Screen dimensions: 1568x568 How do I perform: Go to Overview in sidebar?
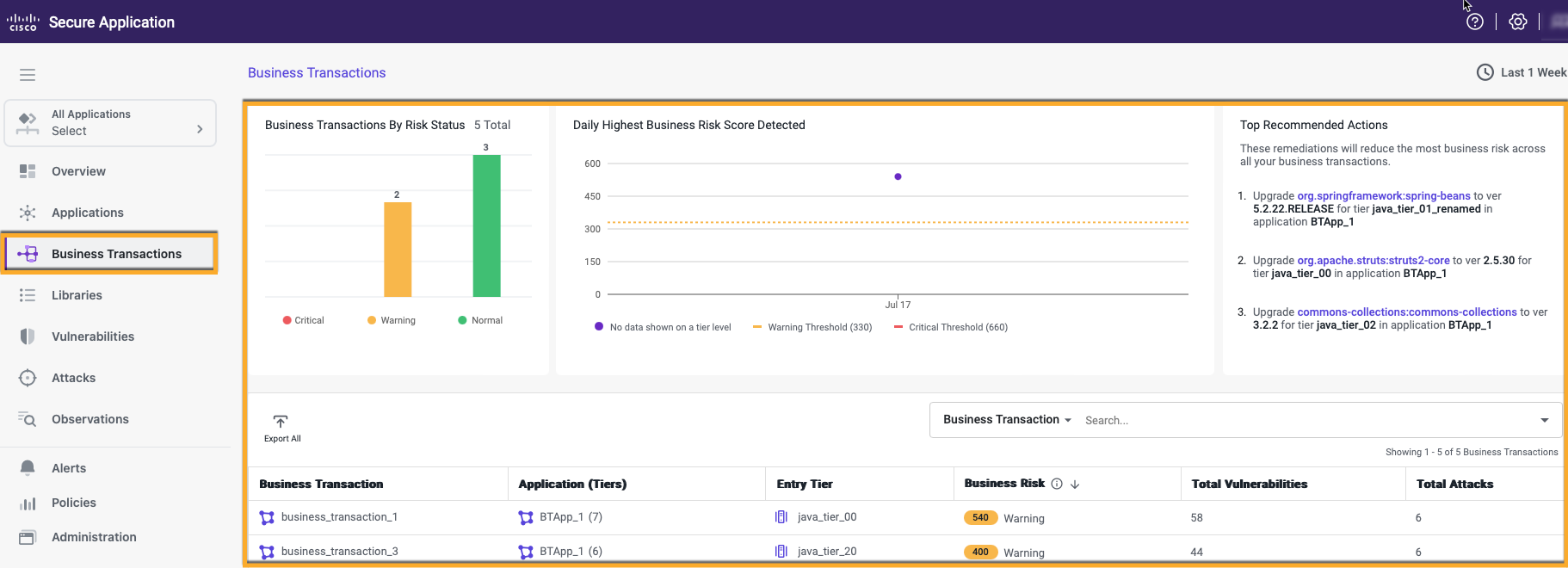point(78,171)
